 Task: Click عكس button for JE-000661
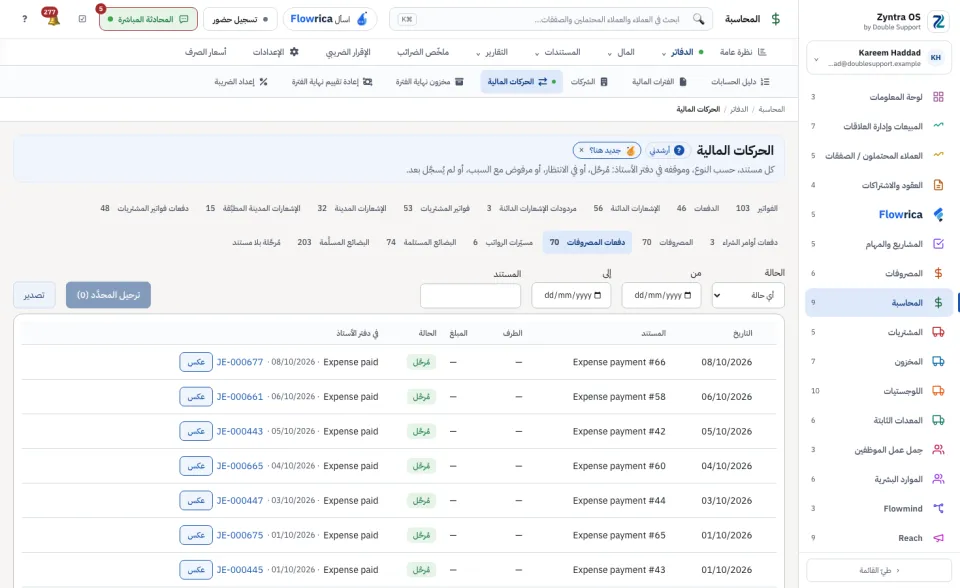[x=196, y=396]
